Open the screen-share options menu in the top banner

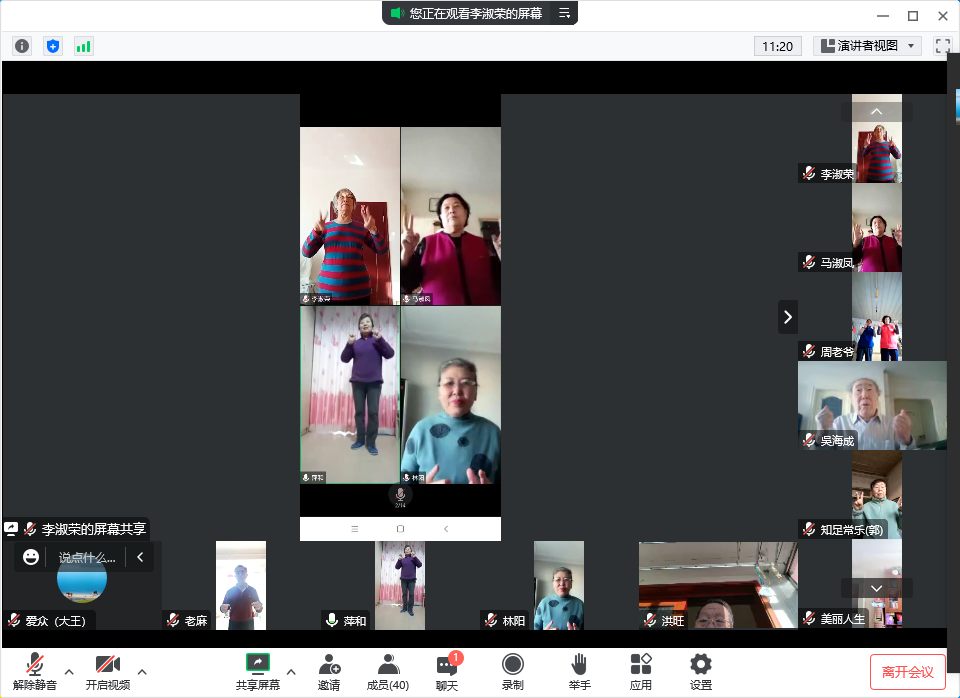(564, 13)
